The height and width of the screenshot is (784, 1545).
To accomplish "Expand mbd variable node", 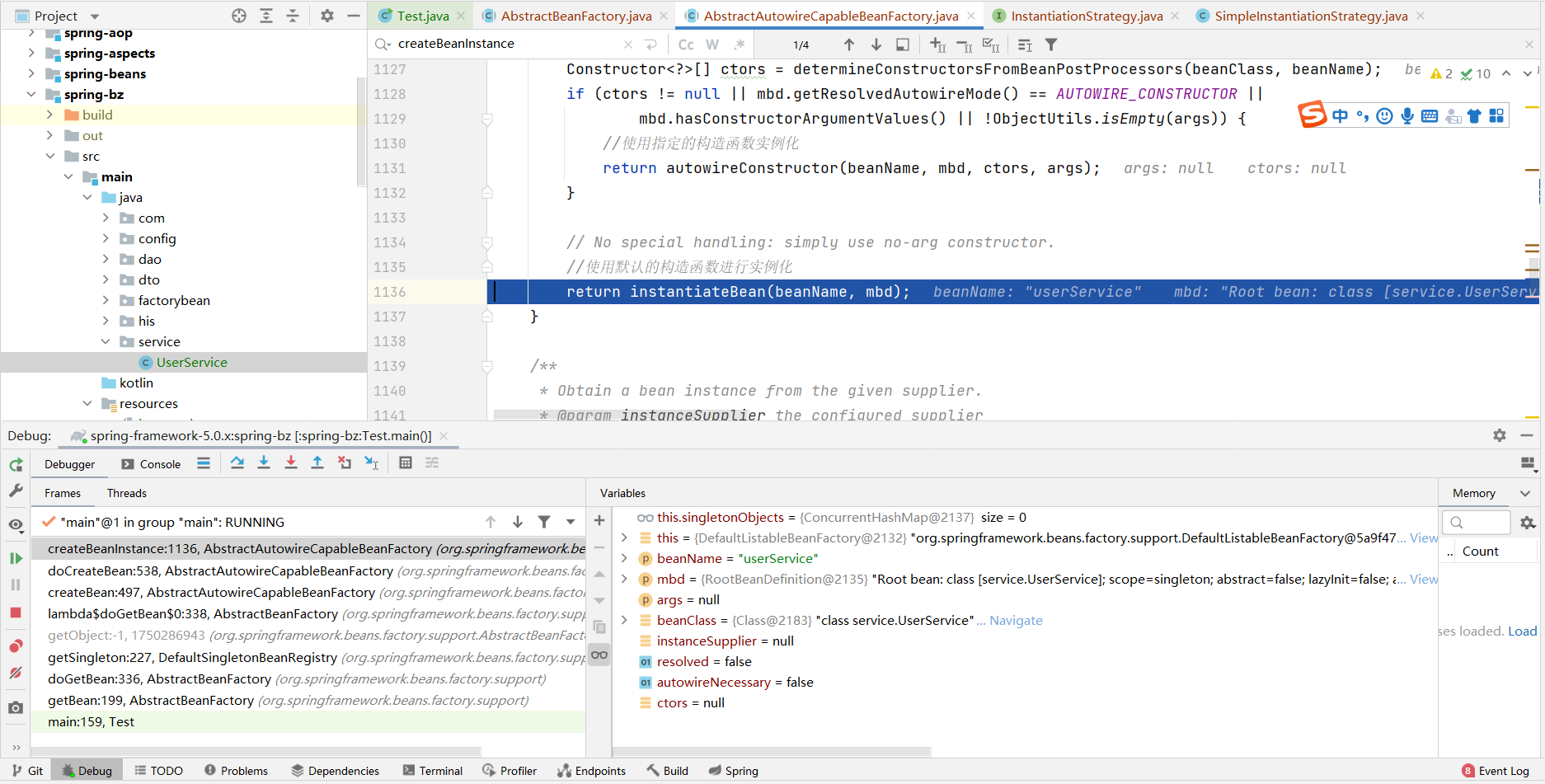I will (624, 579).
